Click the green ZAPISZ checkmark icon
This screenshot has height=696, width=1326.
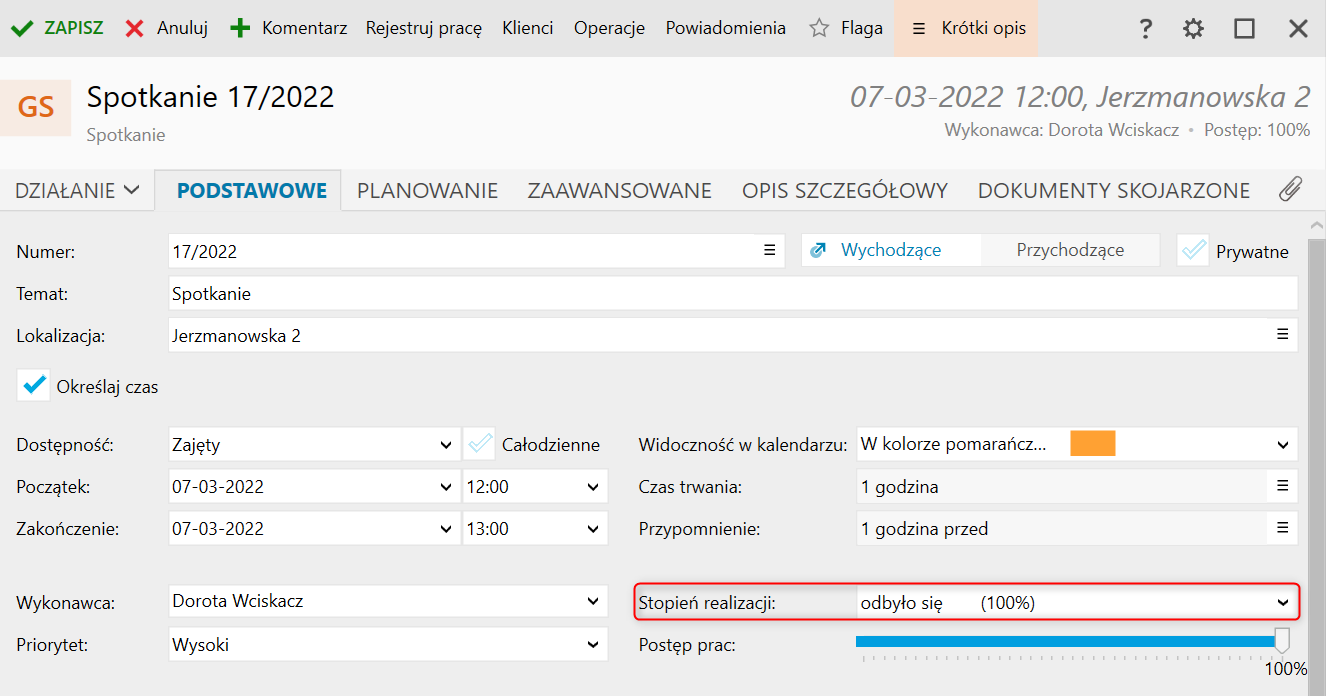(22, 28)
